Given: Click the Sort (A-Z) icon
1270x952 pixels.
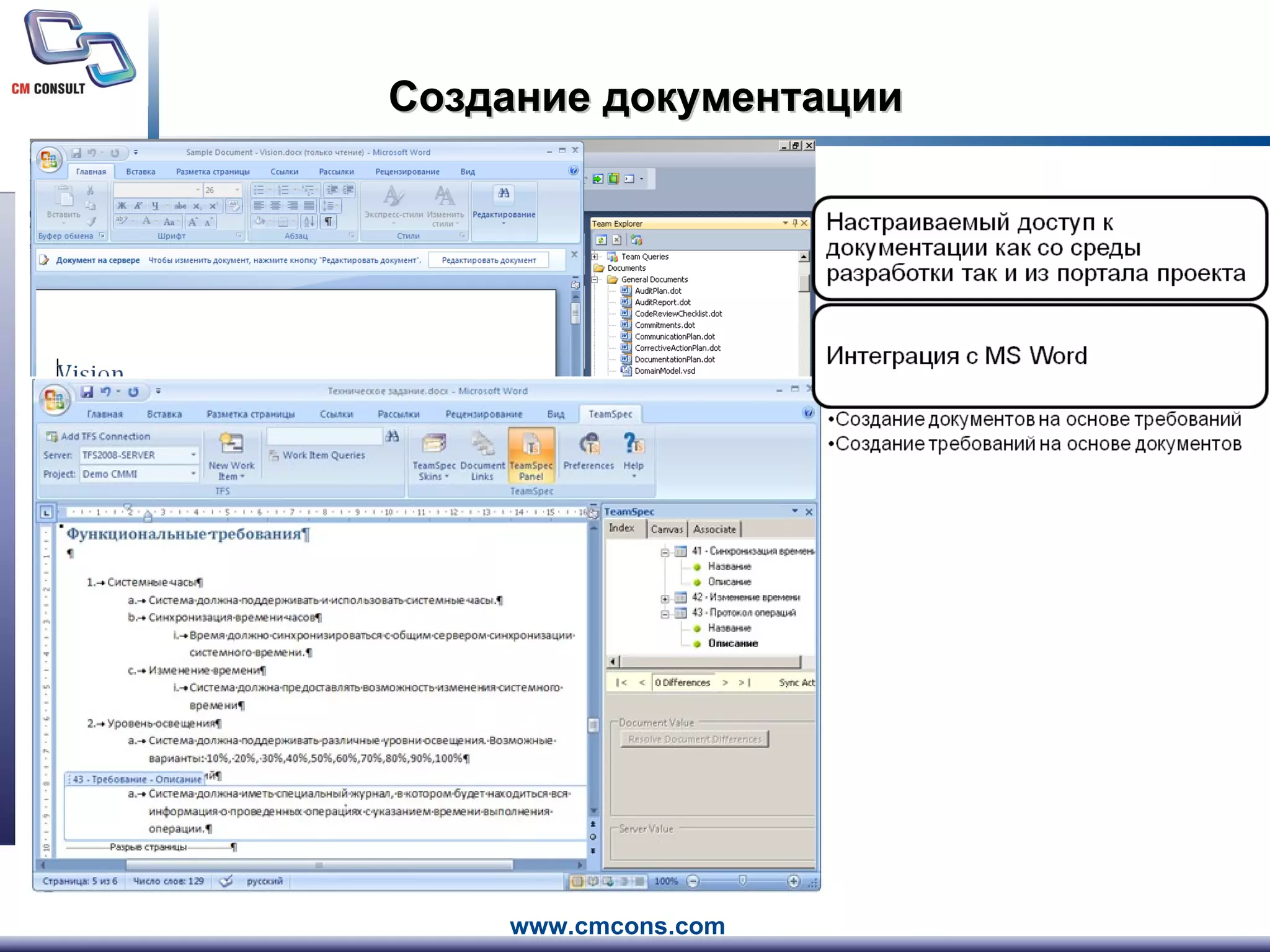Looking at the screenshot, I should [309, 221].
